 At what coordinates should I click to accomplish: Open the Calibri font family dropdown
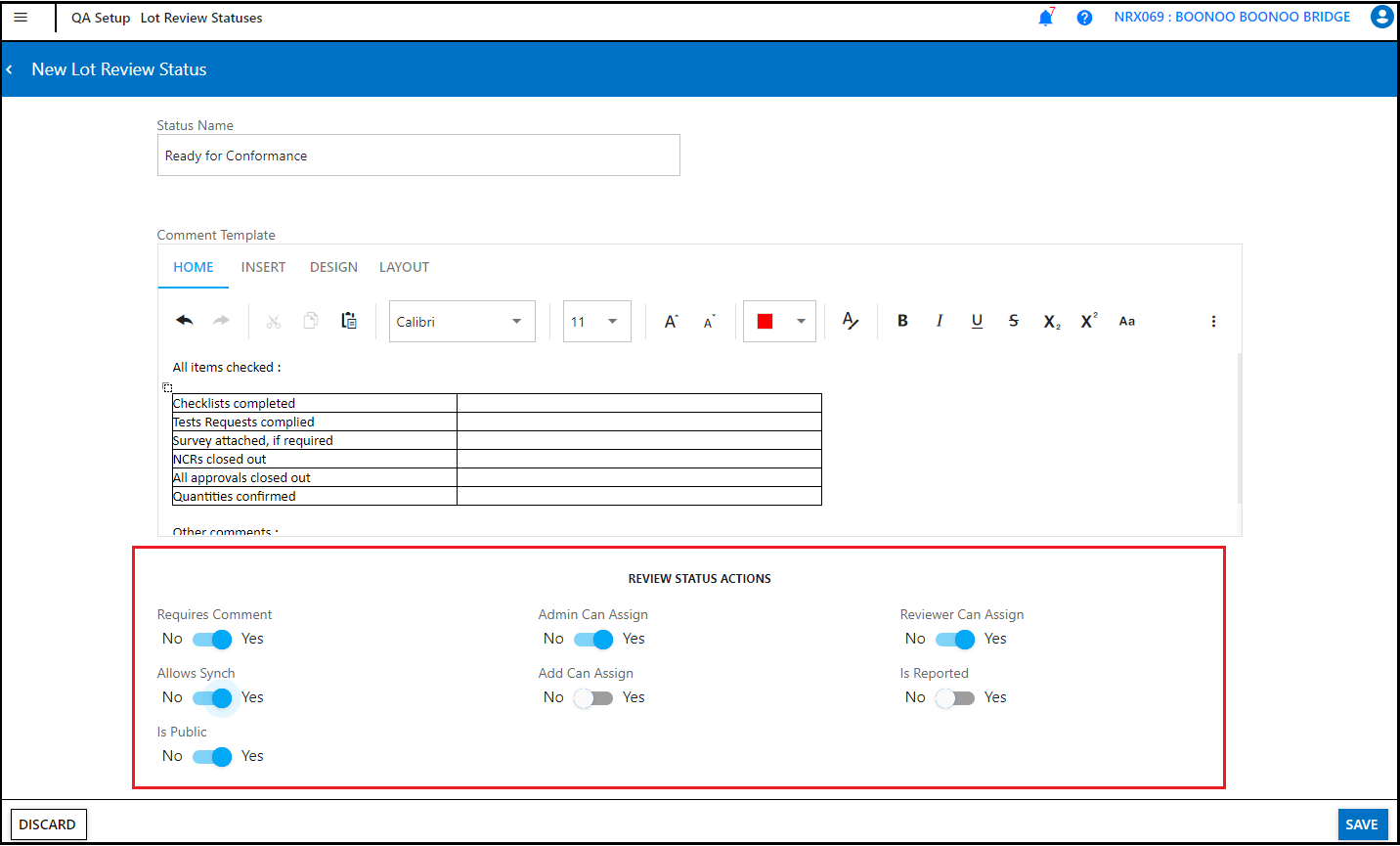(461, 321)
